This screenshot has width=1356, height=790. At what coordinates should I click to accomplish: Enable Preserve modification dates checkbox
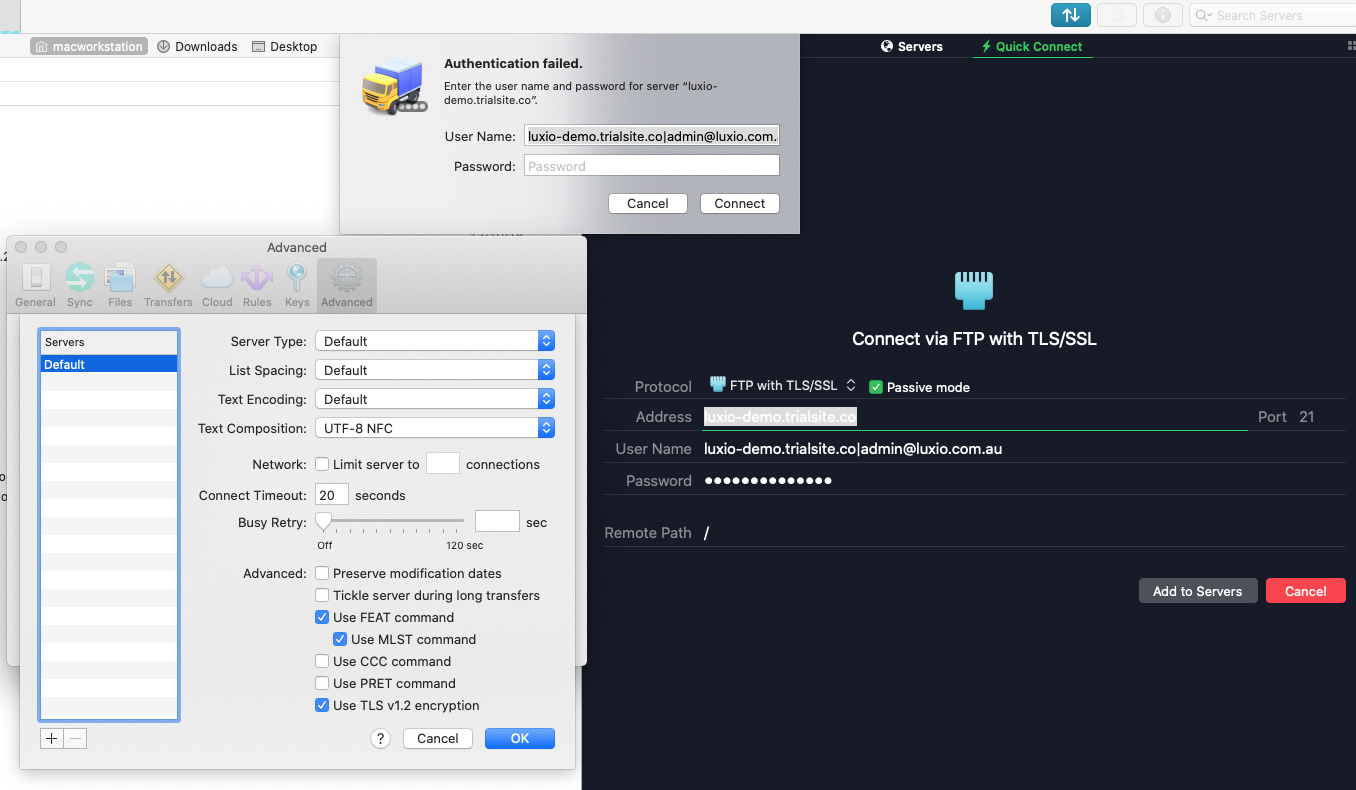coord(322,574)
